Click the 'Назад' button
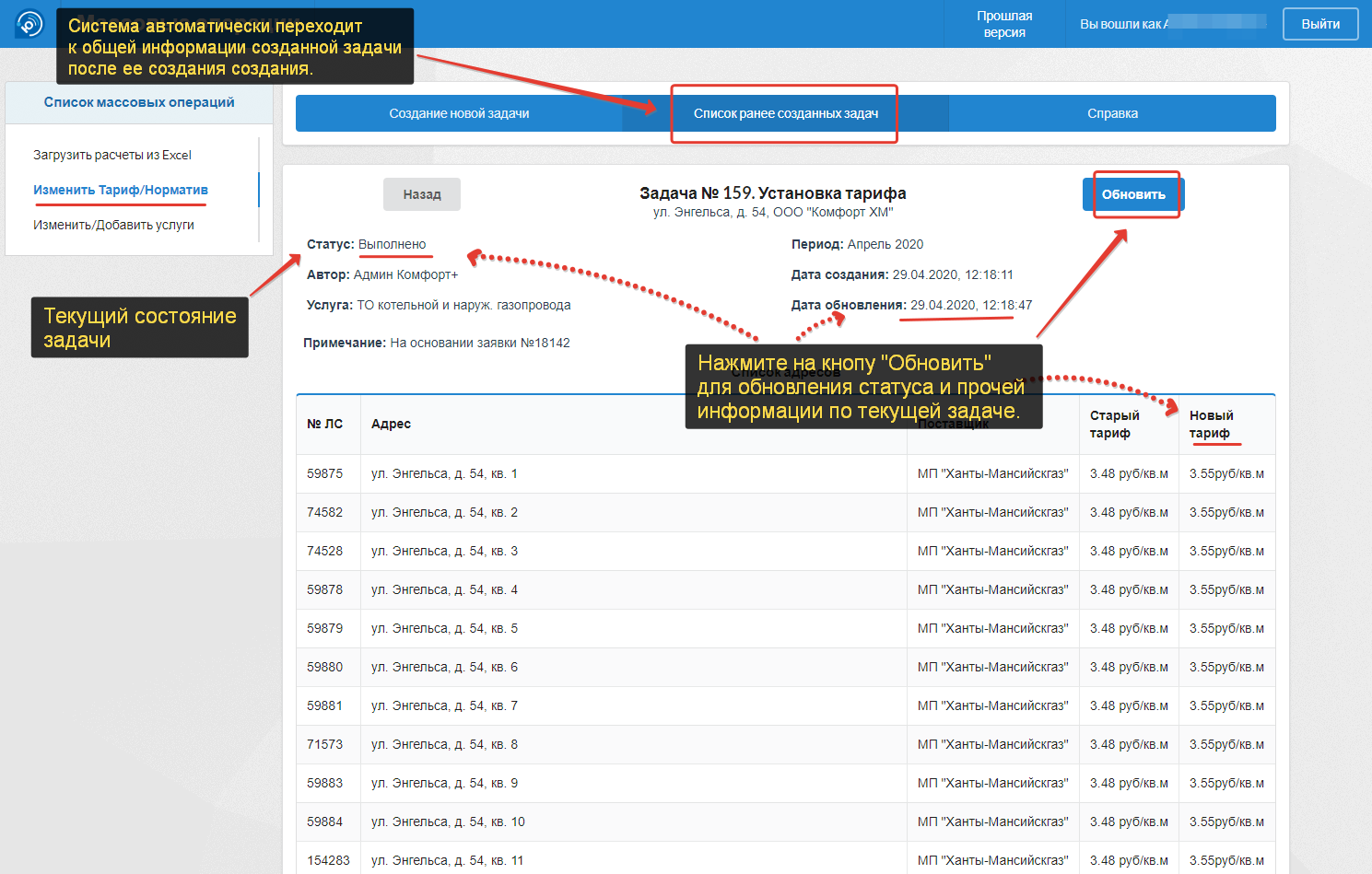This screenshot has height=874, width=1372. coord(422,194)
